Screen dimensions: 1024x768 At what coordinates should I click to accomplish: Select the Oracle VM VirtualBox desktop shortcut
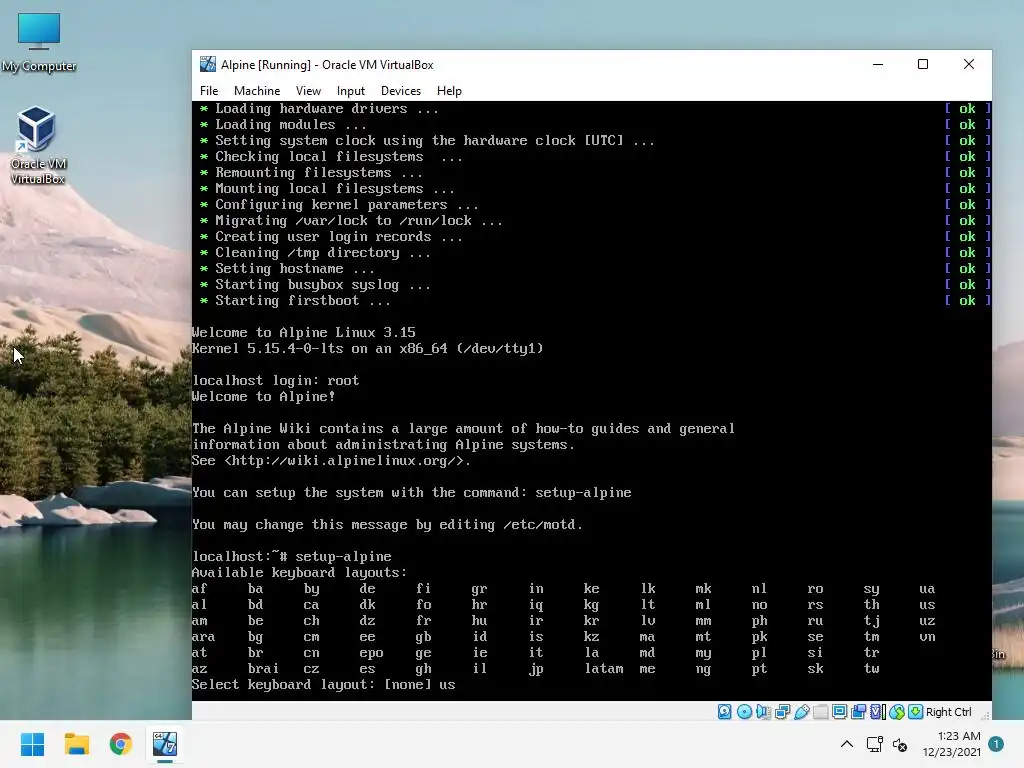(x=38, y=145)
